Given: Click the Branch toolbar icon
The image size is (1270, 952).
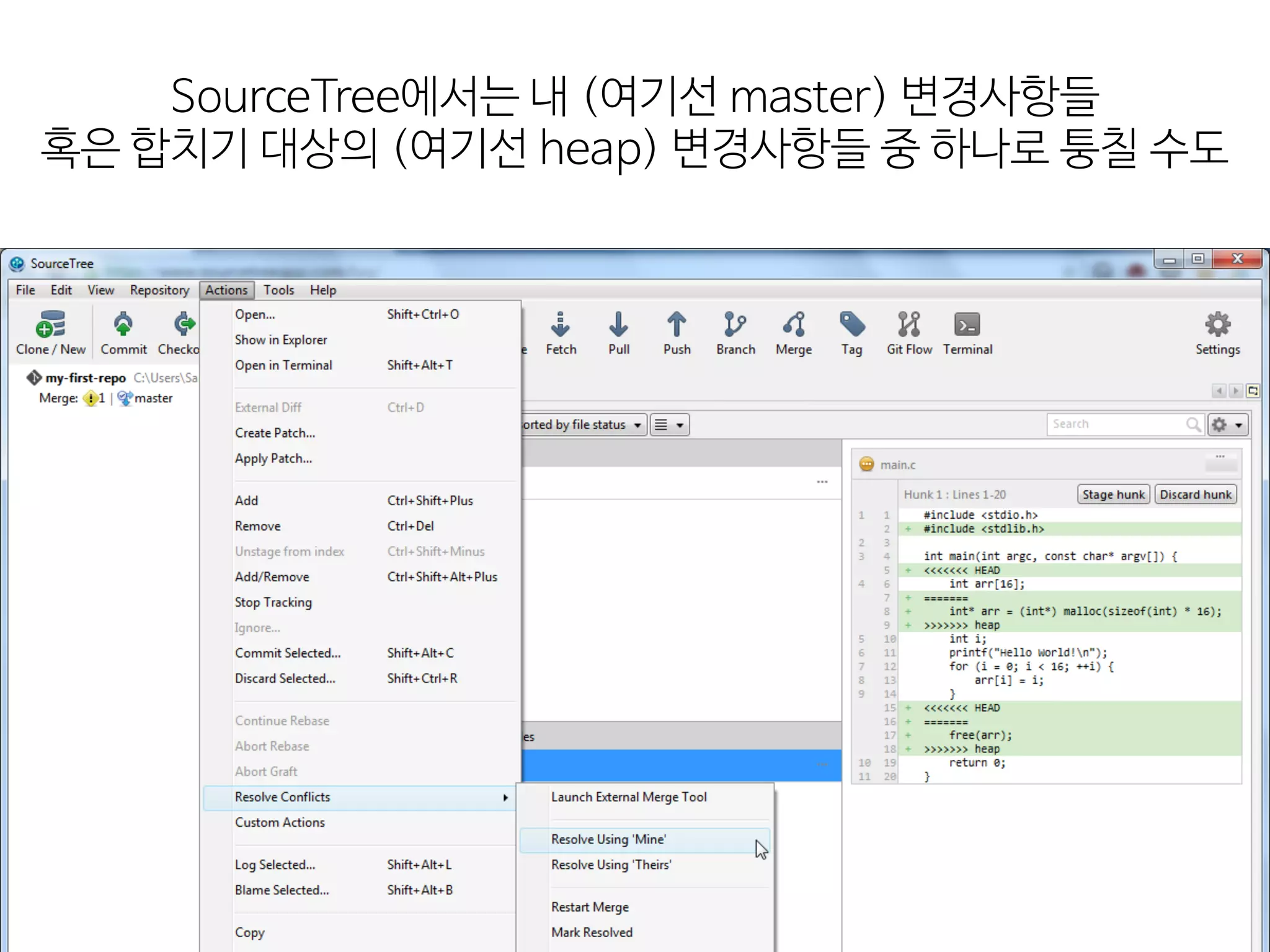Looking at the screenshot, I should [x=735, y=324].
